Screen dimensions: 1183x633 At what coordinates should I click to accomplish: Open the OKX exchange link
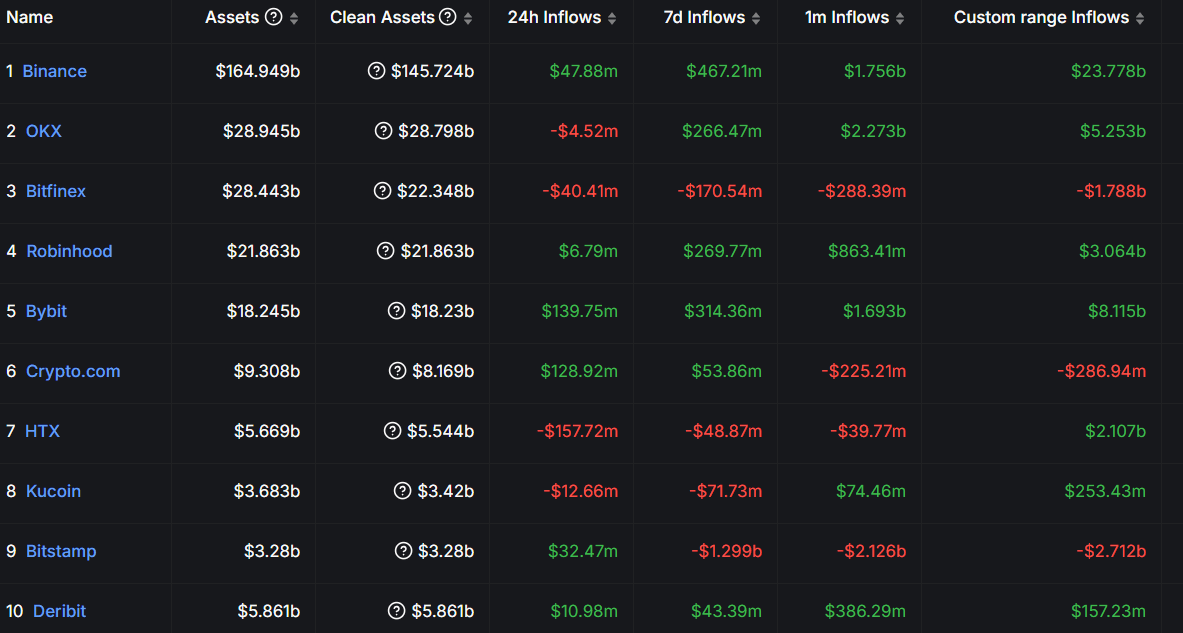click(44, 131)
